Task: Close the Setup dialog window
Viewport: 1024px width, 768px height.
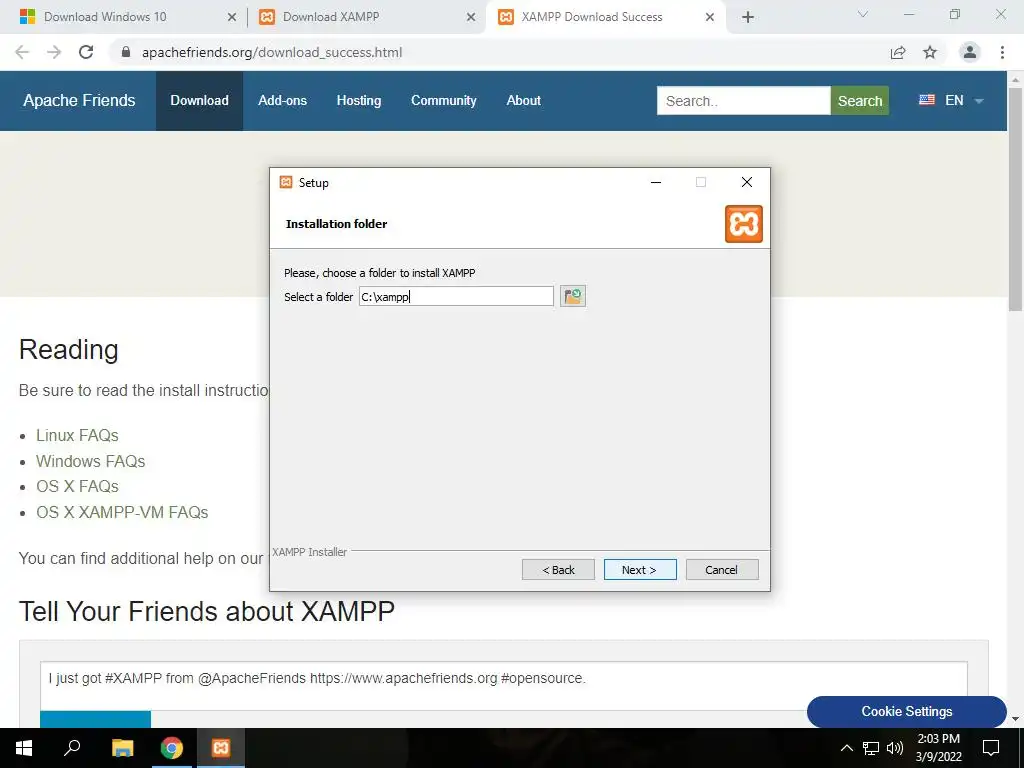Action: 746,182
